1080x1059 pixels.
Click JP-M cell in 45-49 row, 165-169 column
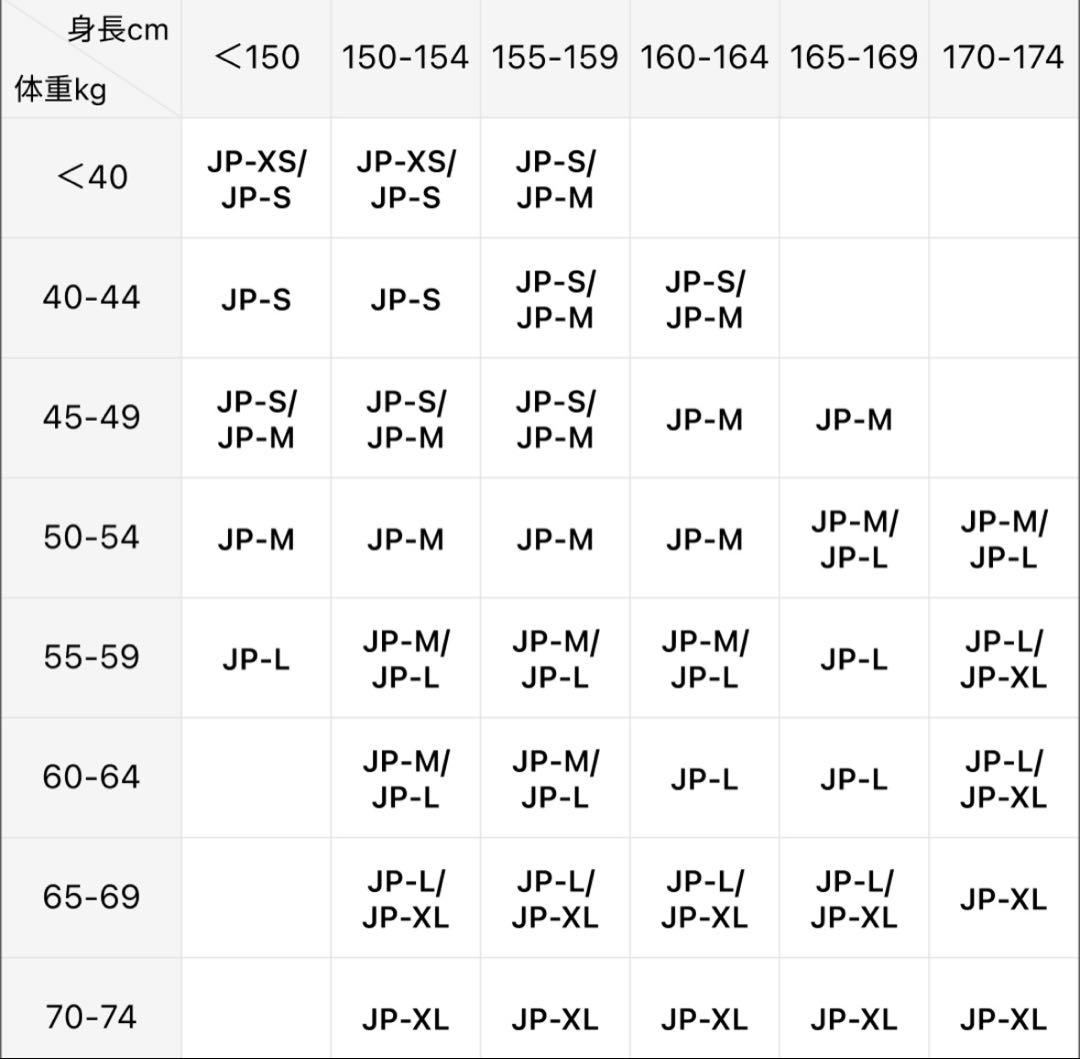(x=854, y=419)
